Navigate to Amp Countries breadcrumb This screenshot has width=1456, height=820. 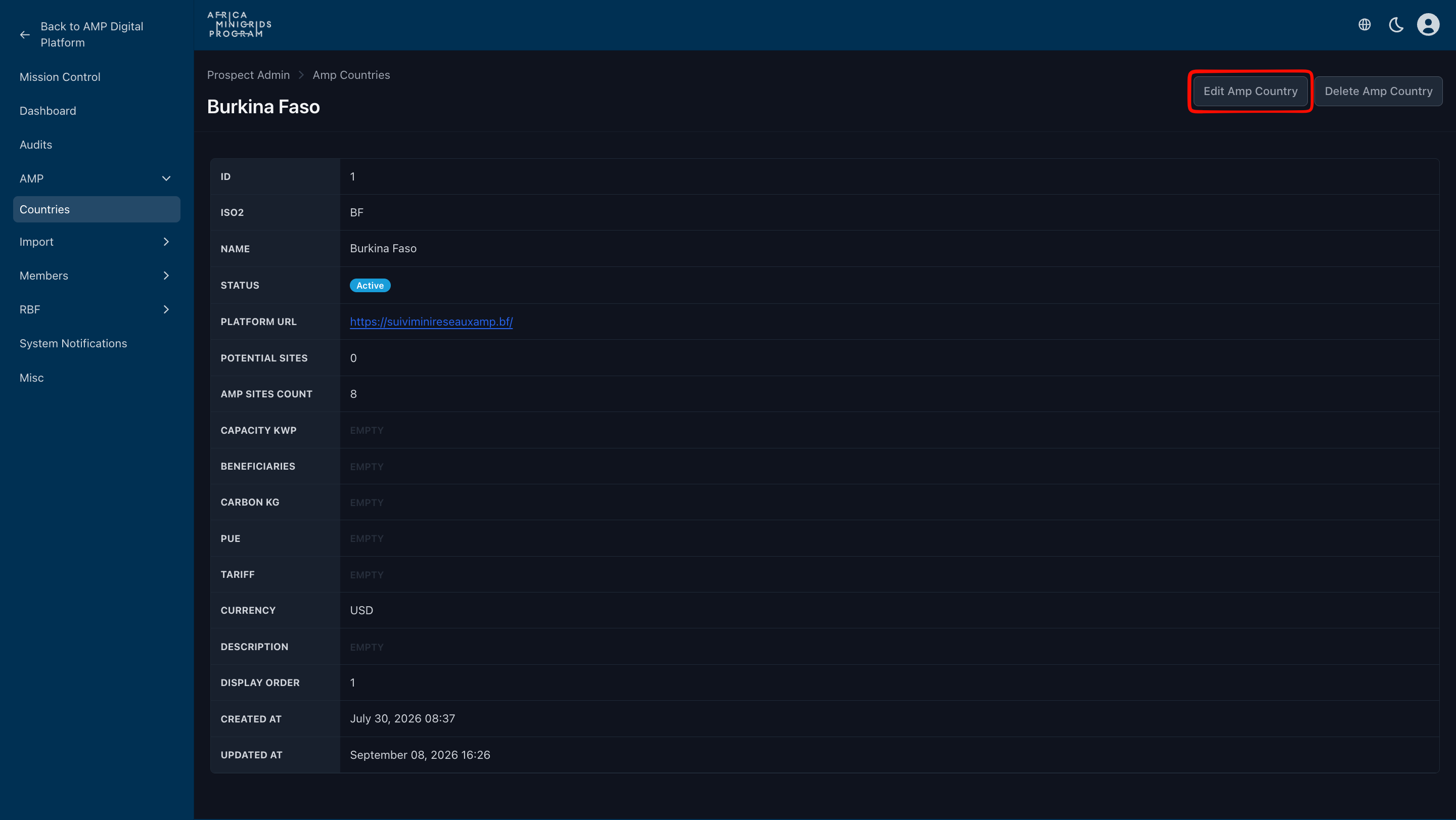(x=351, y=75)
